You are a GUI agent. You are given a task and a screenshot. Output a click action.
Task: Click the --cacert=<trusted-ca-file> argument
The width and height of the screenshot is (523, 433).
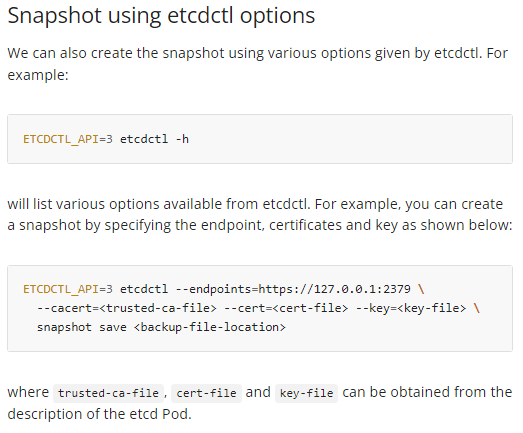tap(127, 308)
